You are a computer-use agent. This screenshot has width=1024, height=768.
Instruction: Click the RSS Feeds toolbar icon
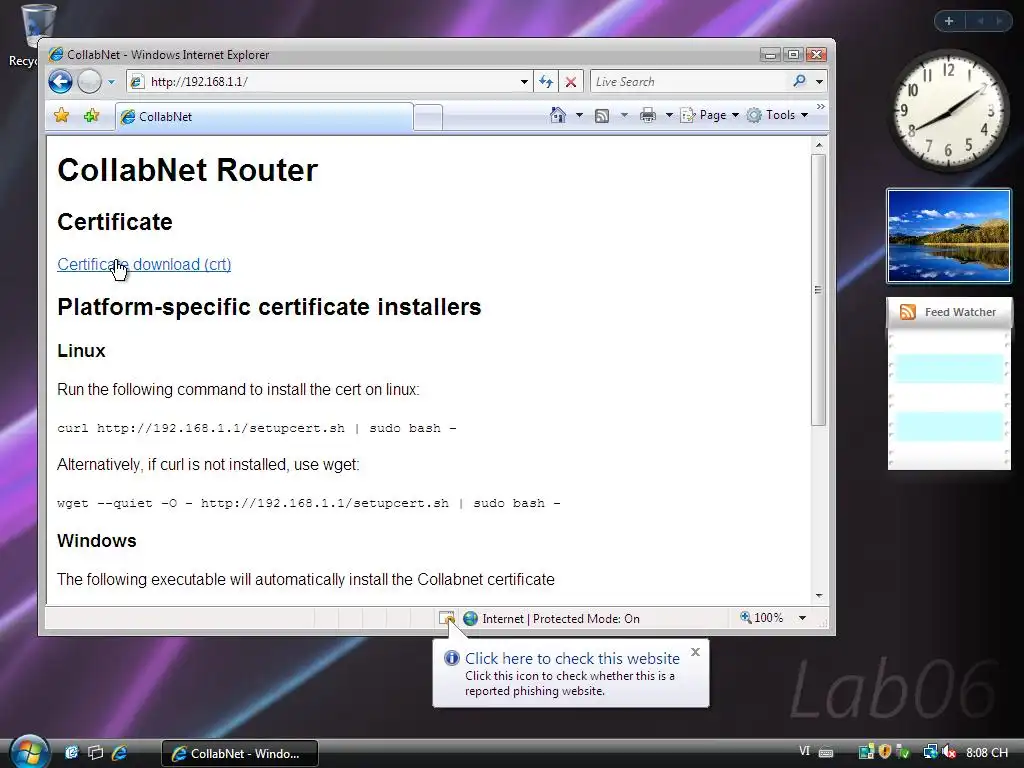pos(601,116)
